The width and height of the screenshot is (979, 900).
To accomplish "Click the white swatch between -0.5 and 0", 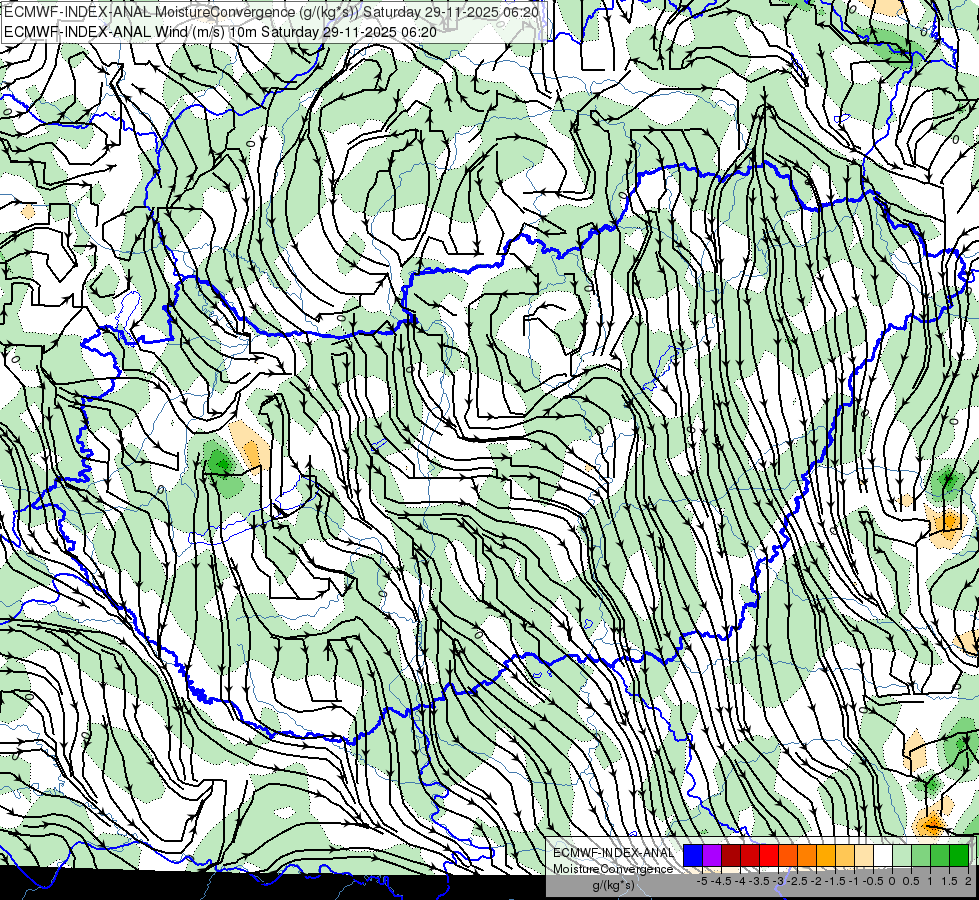I will [883, 855].
